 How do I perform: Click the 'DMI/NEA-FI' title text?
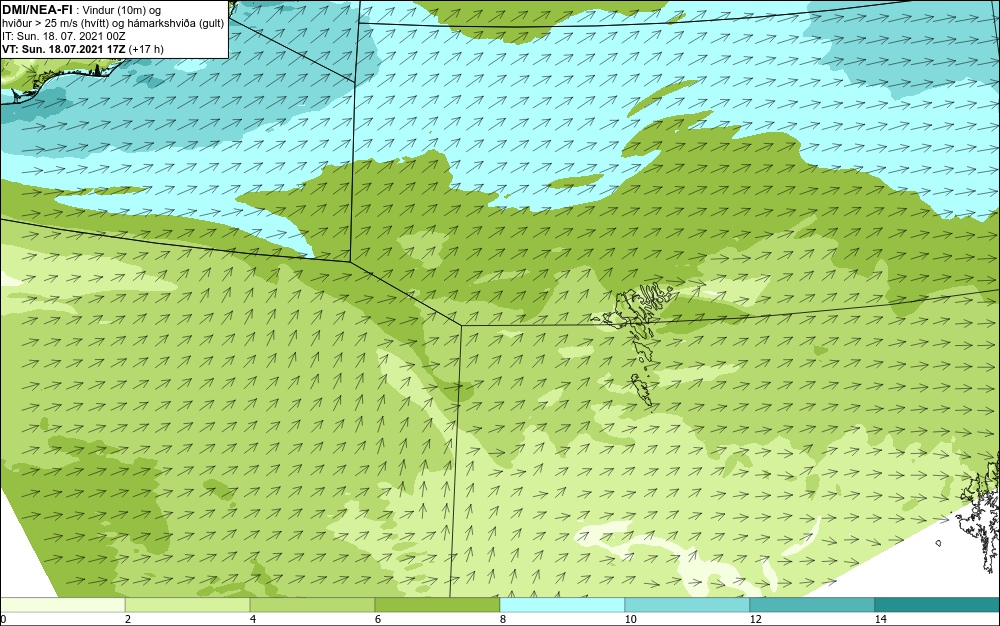coord(38,10)
